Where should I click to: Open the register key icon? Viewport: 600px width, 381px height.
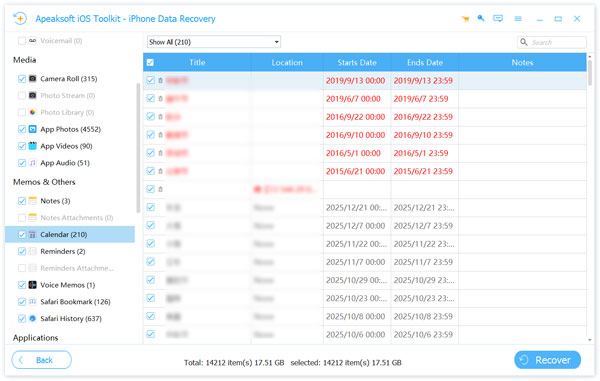(481, 18)
